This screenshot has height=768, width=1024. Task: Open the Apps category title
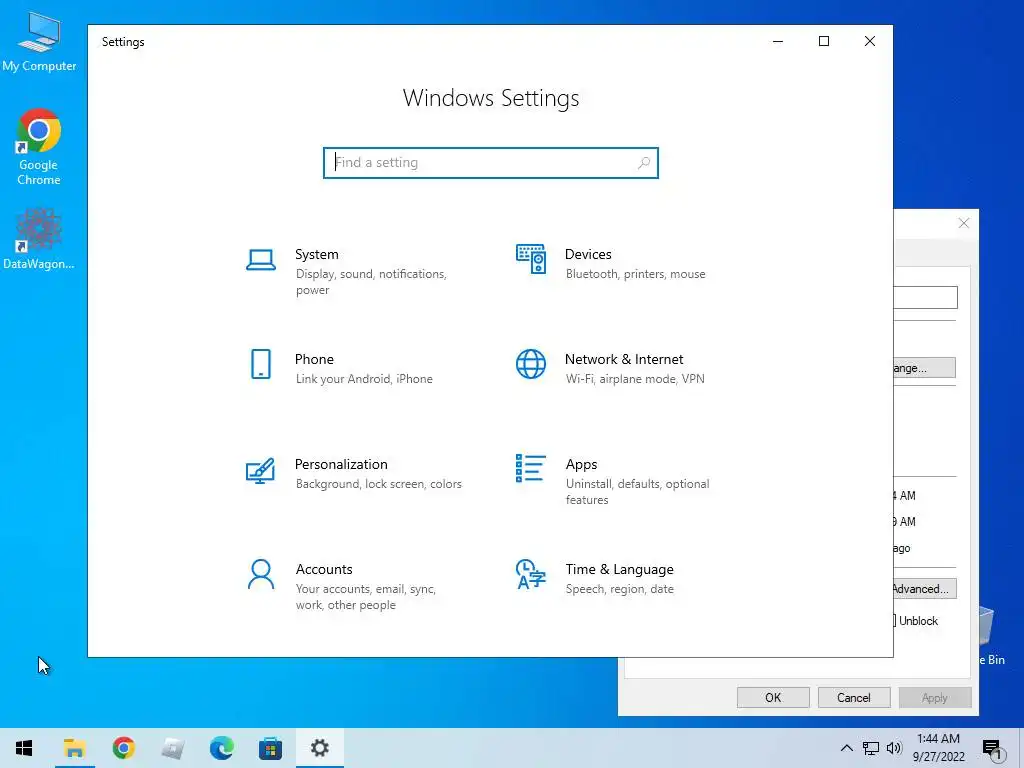point(581,464)
